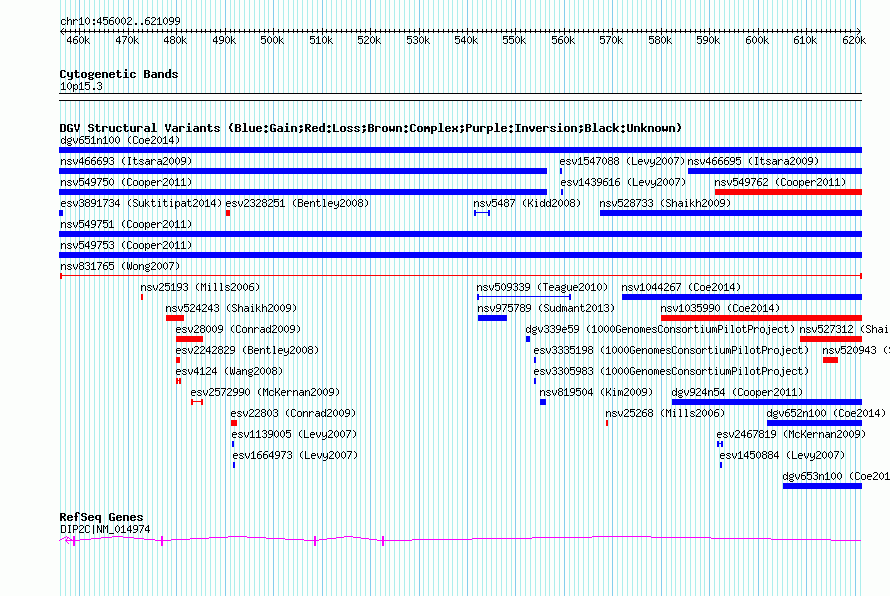The image size is (890, 596).
Task: Click the chr10:456002..621099 coordinates label
Action: coord(120,21)
